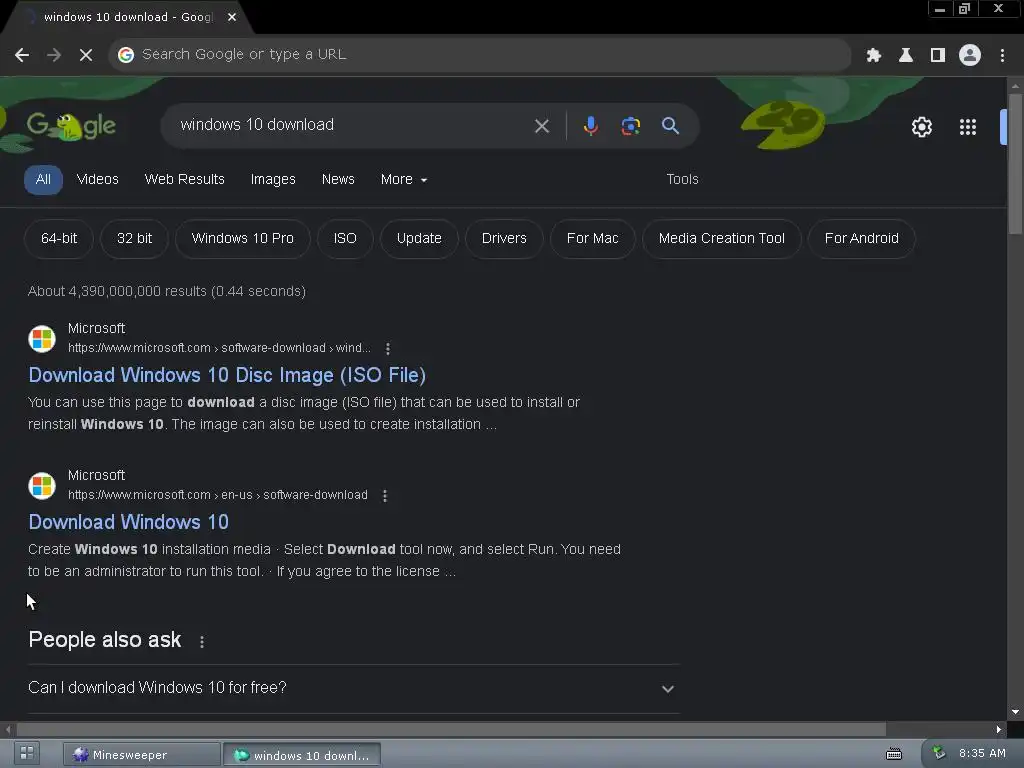Screen dimensions: 1024x768
Task: Apply the For Mac filter chip
Action: pos(592,238)
